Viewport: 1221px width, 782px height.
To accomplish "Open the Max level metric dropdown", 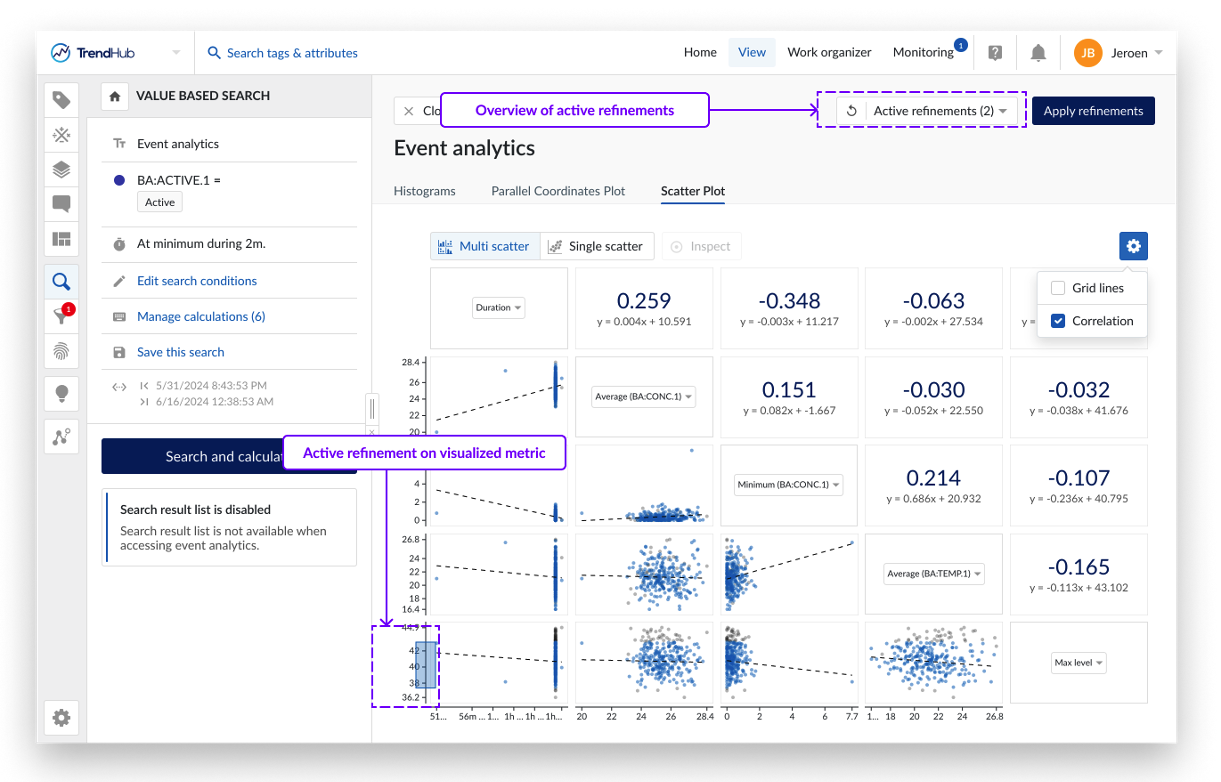I will [x=1078, y=663].
